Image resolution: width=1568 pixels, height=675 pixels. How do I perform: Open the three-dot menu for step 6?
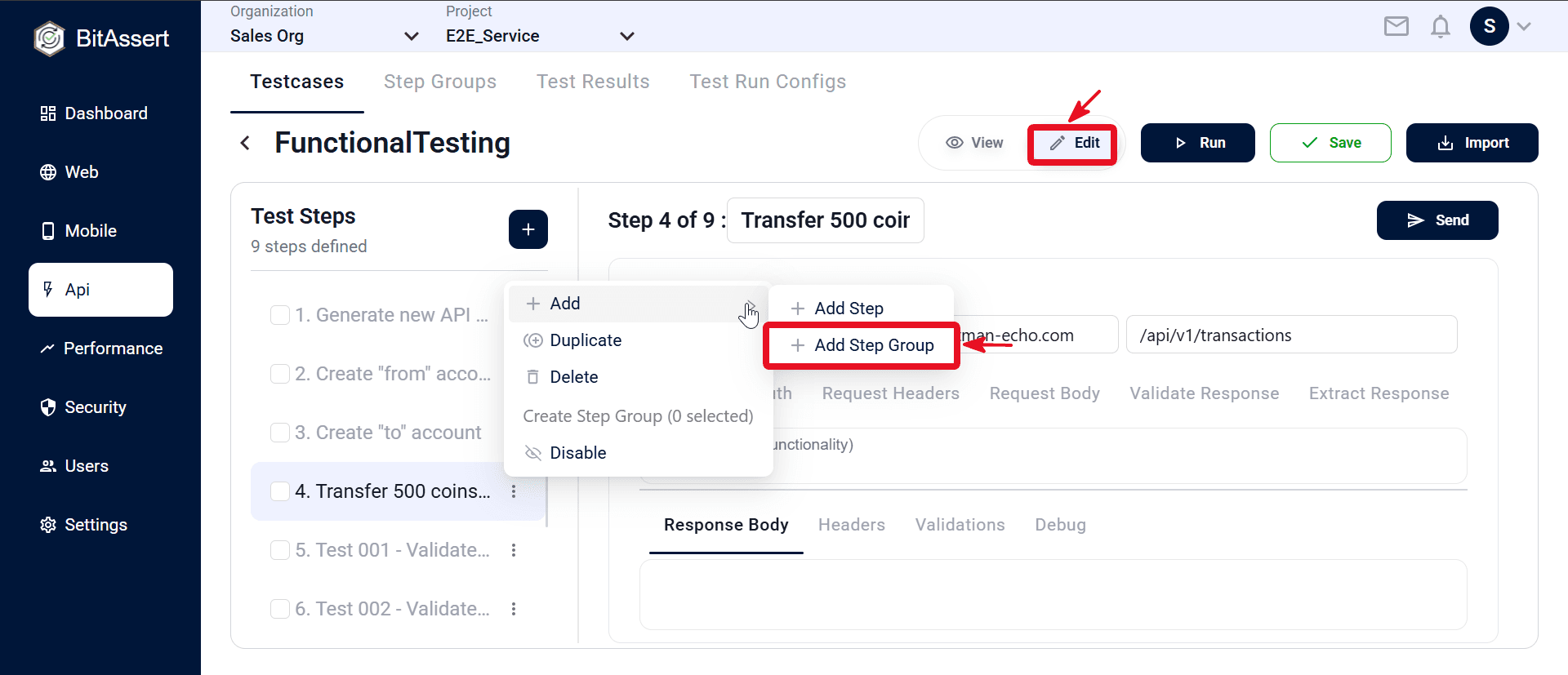[514, 609]
